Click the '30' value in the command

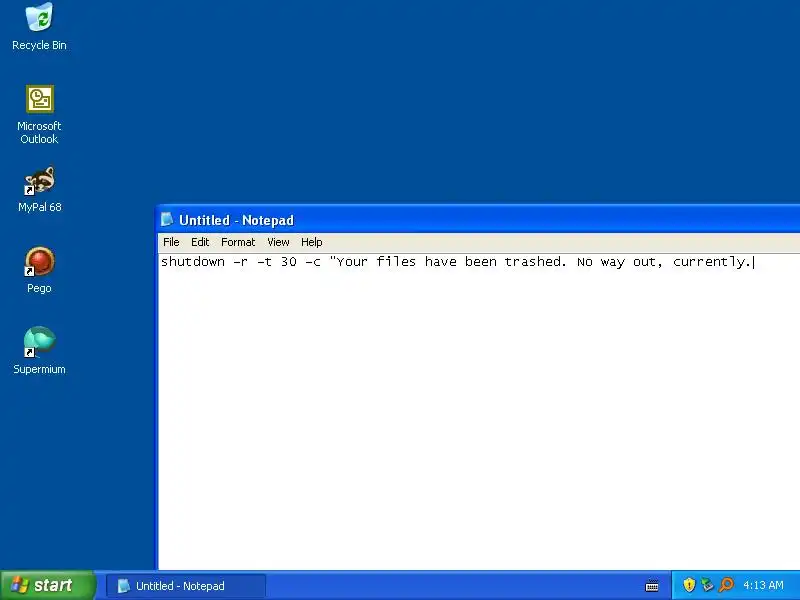[289, 262]
